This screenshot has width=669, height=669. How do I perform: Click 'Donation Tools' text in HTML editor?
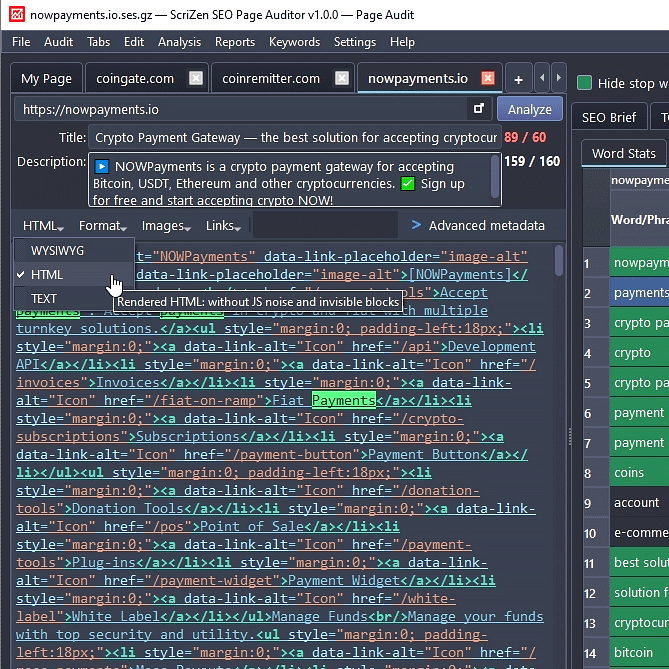[128, 508]
